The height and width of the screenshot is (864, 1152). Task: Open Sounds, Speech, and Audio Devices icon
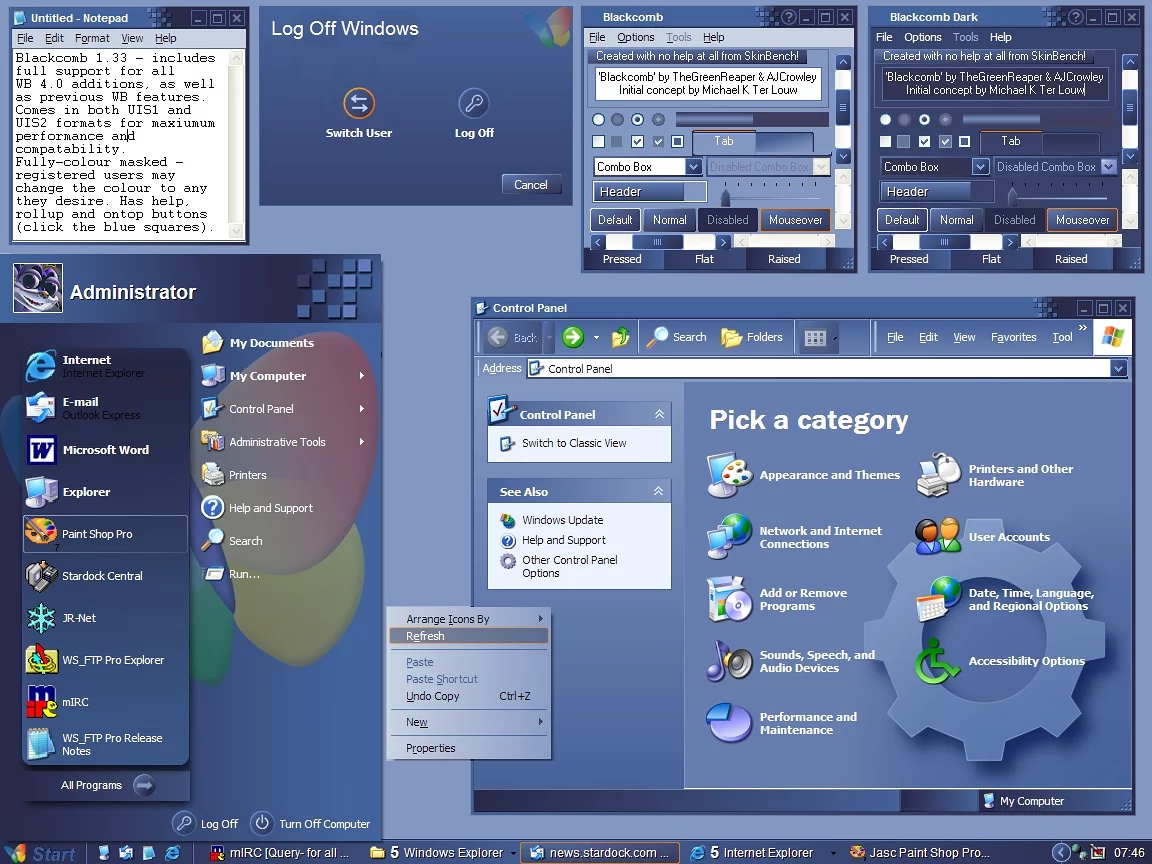[729, 661]
